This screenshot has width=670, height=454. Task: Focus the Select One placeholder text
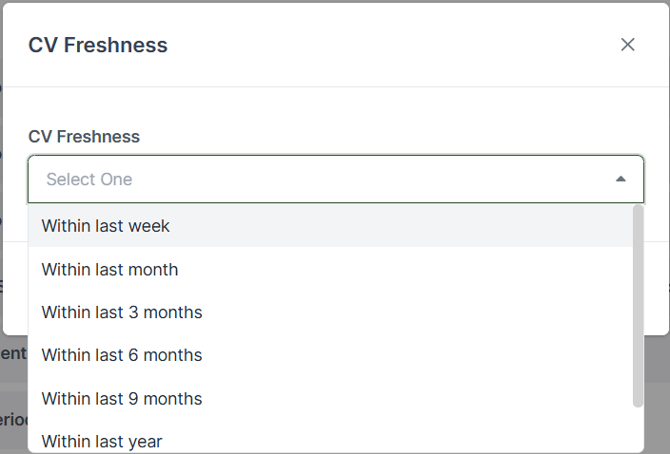(89, 179)
